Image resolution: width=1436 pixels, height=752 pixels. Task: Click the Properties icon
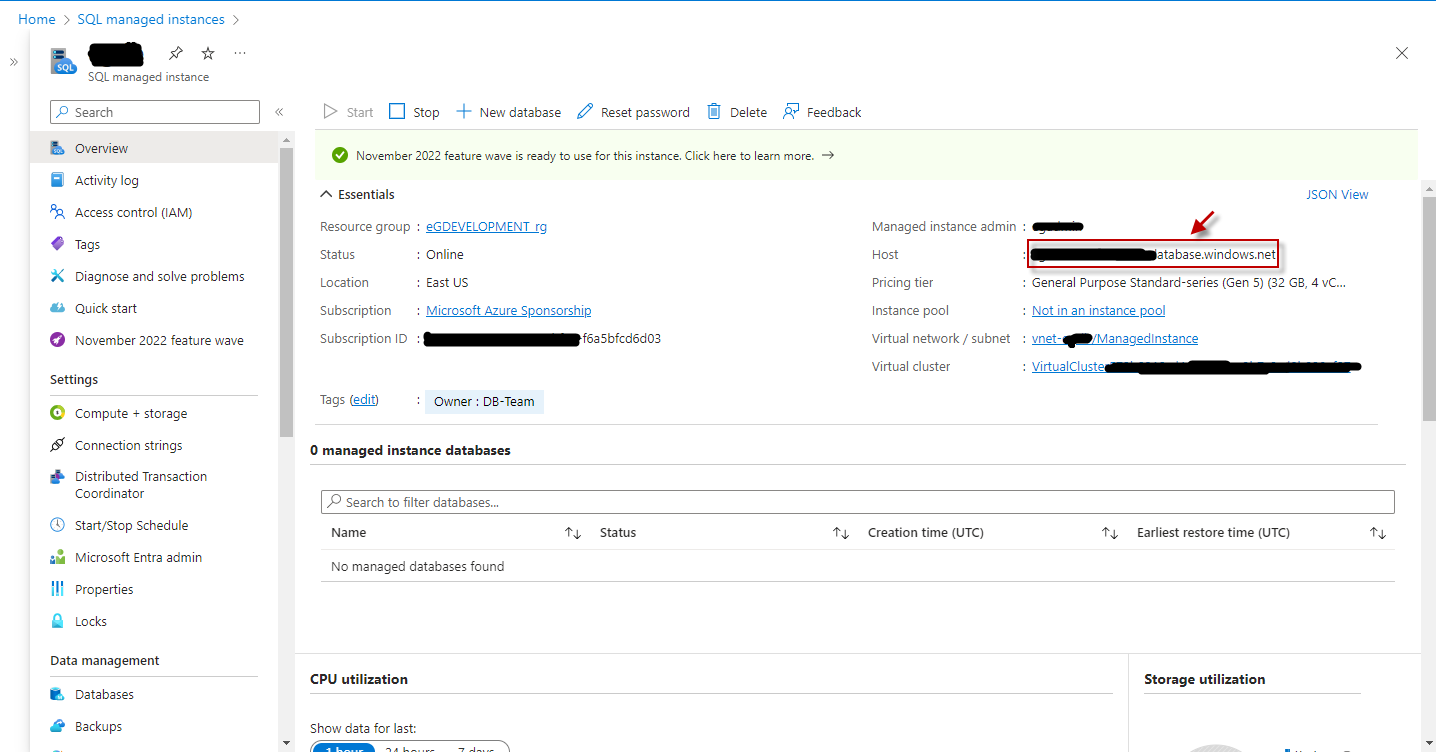(57, 589)
